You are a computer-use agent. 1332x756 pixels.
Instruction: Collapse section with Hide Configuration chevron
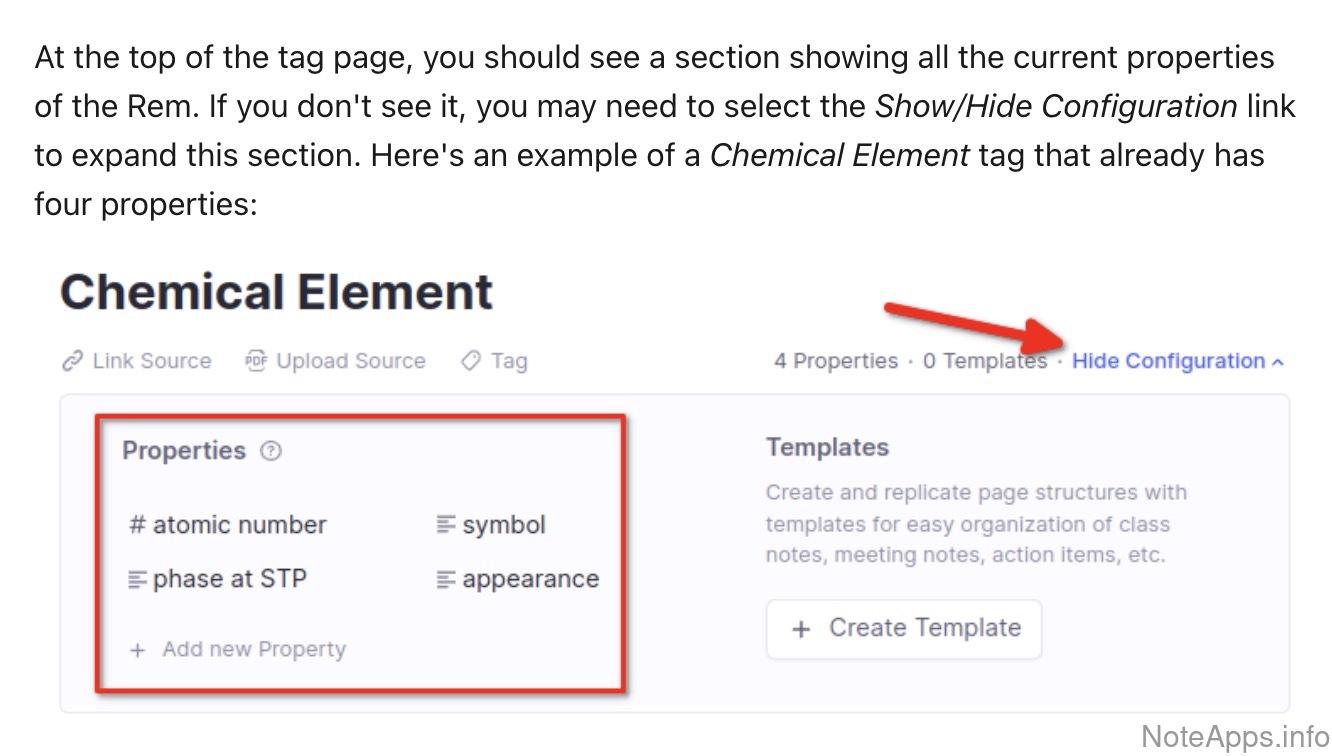pos(1277,362)
